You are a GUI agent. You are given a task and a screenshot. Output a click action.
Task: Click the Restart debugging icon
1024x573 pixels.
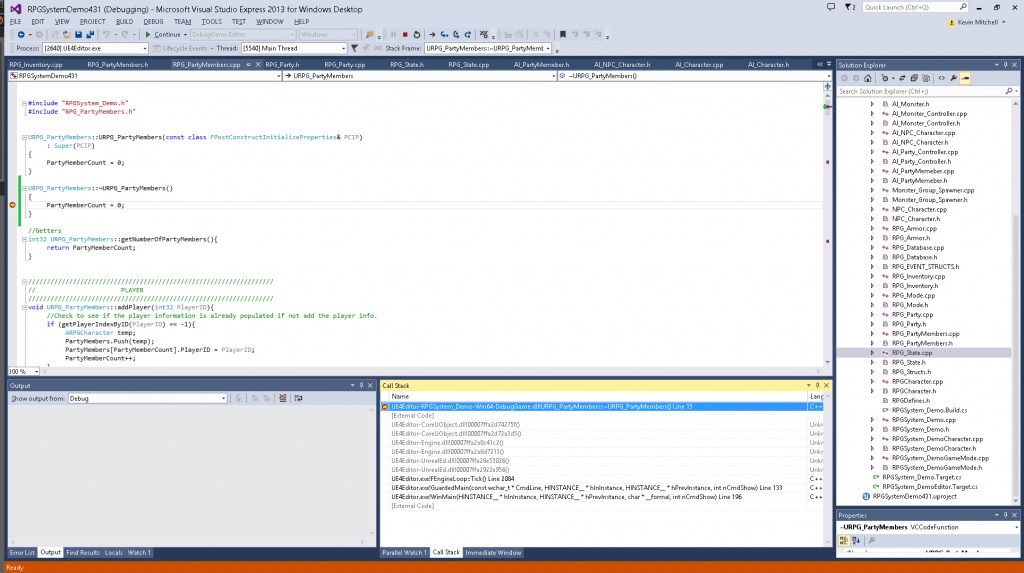pyautogui.click(x=416, y=34)
